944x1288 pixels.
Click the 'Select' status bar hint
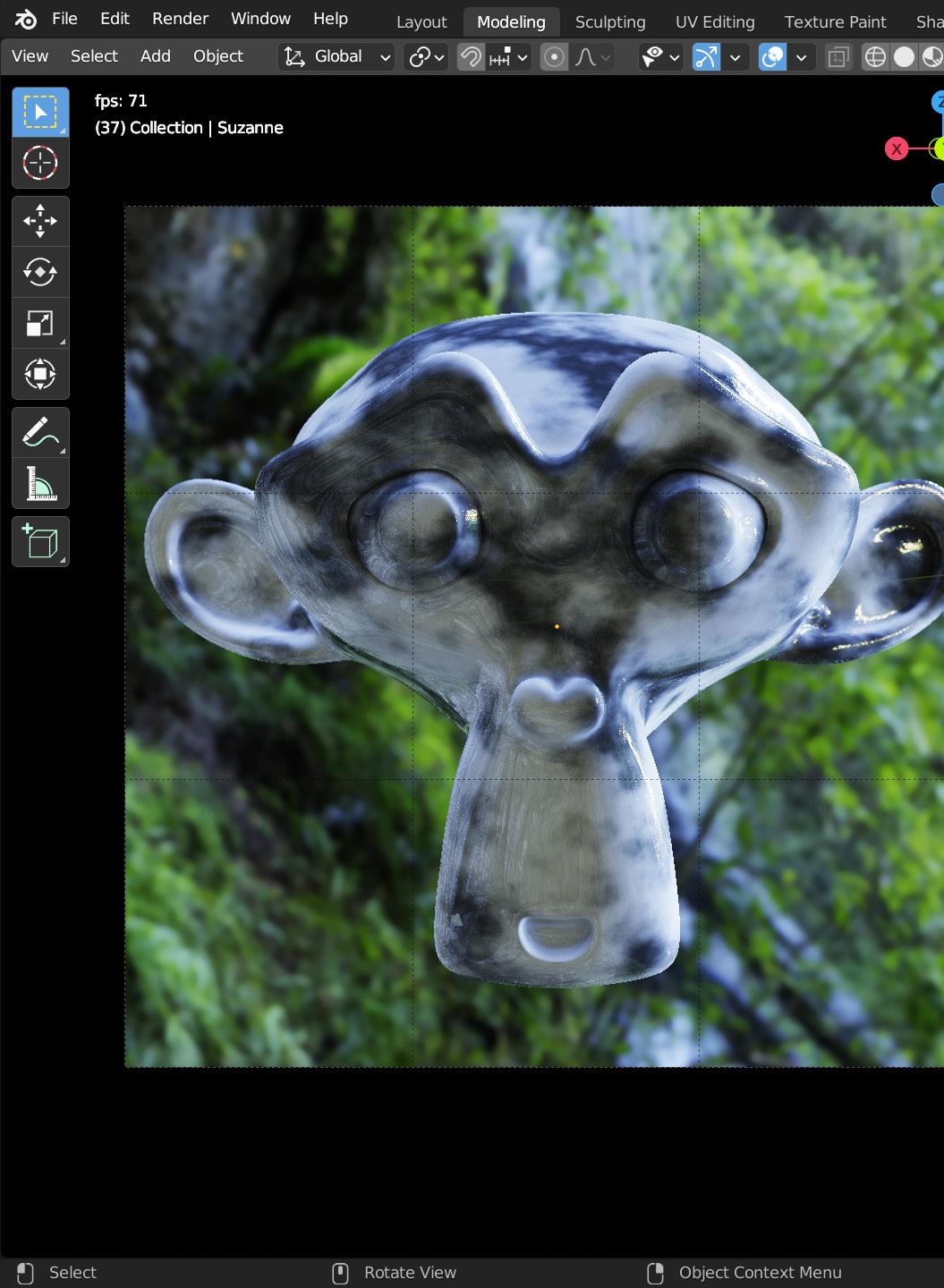pos(72,1273)
